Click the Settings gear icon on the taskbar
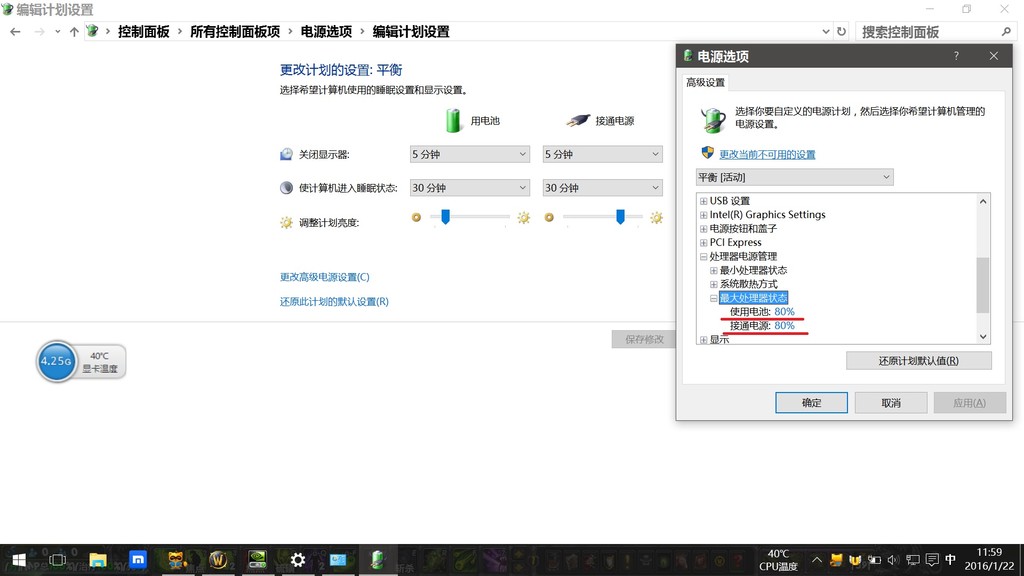Screen dimensions: 1024x576 click(297, 560)
